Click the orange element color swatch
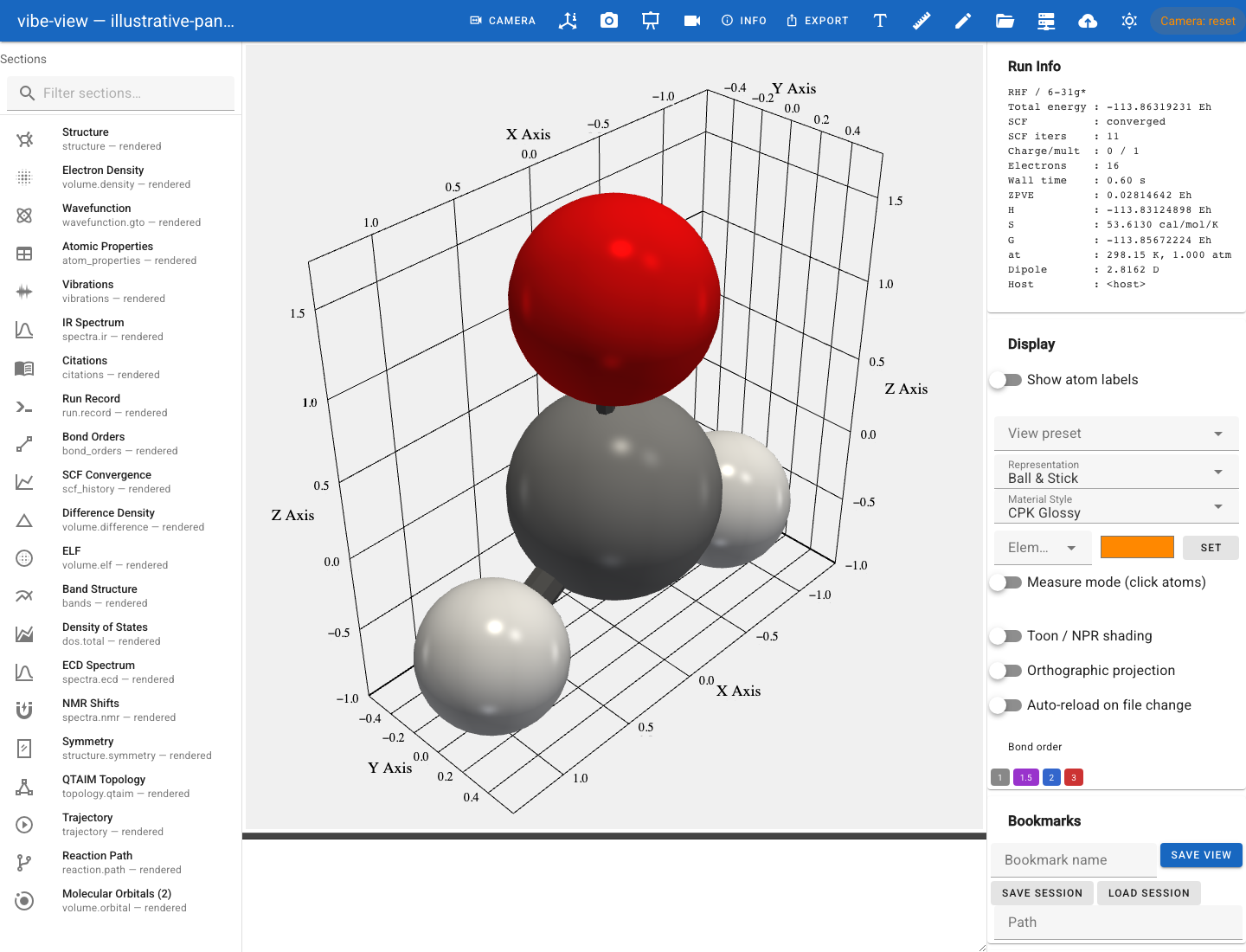 tap(1137, 547)
